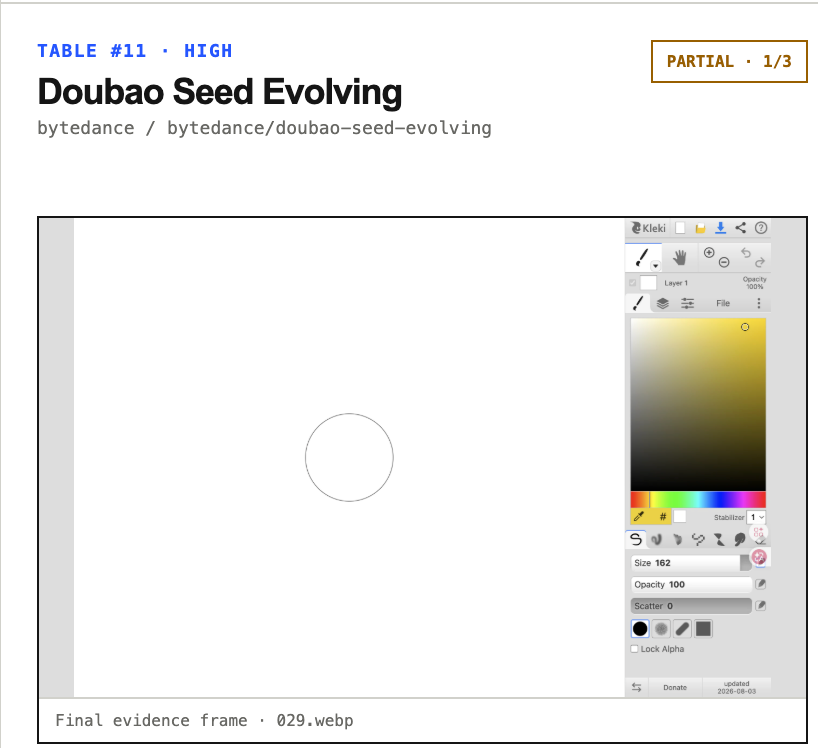Screen dimensions: 818x748
Task: Open the help question mark icon
Action: [761, 227]
